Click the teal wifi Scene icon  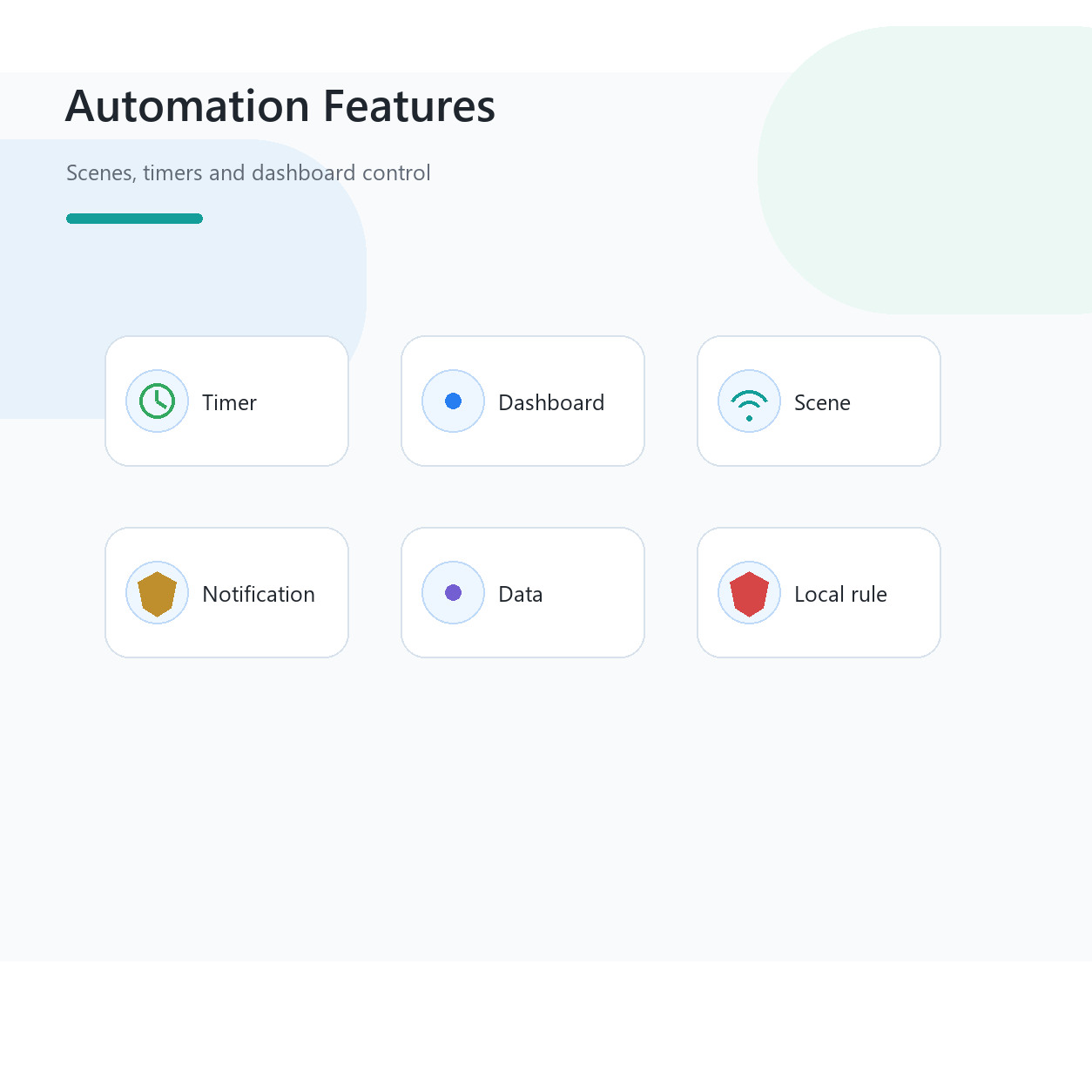pyautogui.click(x=749, y=401)
